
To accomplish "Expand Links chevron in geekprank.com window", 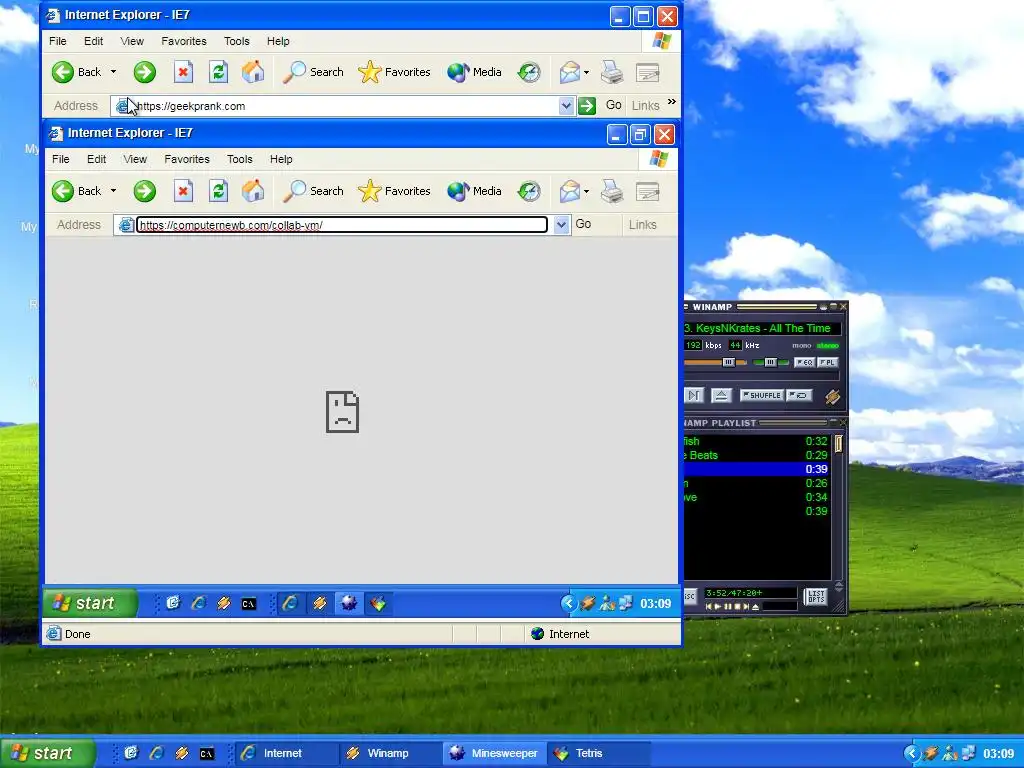I will (x=672, y=102).
